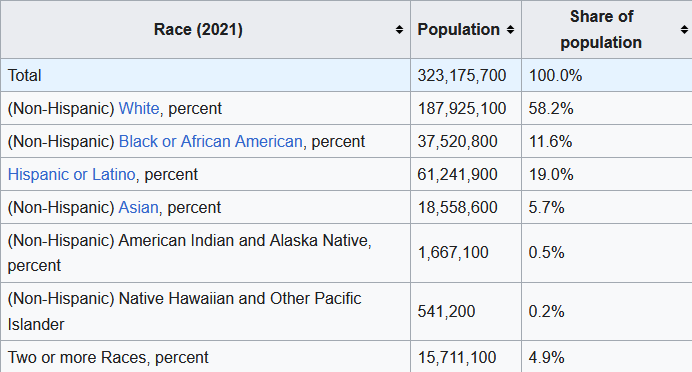692x372 pixels.
Task: Select Two or more Races row label
Action: point(108,357)
